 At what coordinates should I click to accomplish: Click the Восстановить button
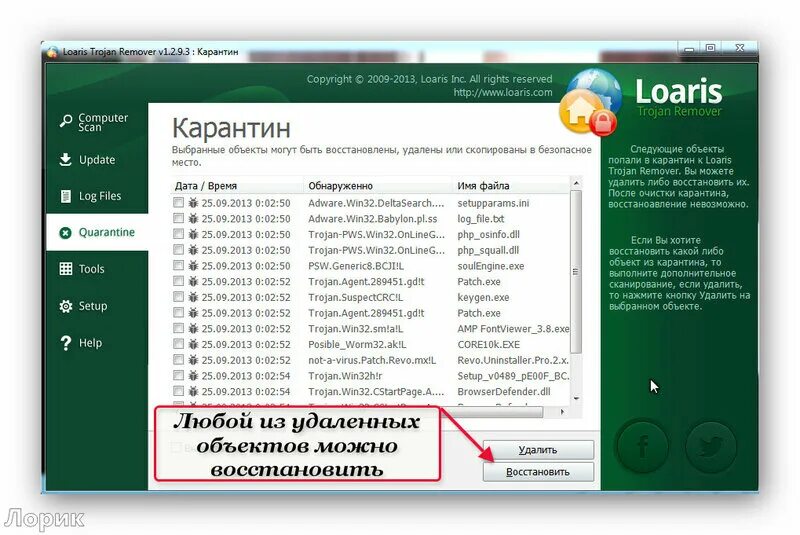(538, 472)
